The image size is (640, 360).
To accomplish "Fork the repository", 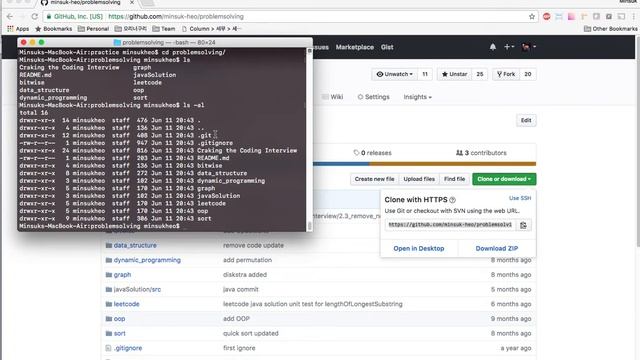I will [506, 74].
